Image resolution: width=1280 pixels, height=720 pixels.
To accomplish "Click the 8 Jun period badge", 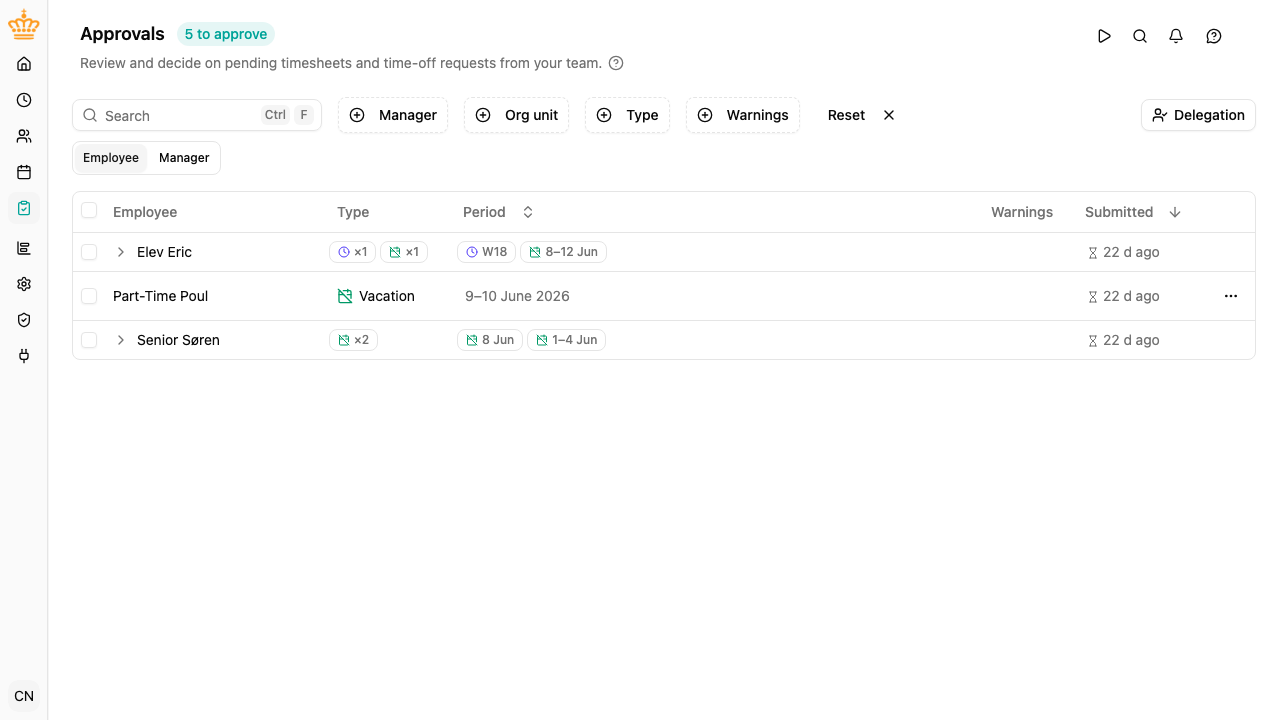I will [x=490, y=340].
